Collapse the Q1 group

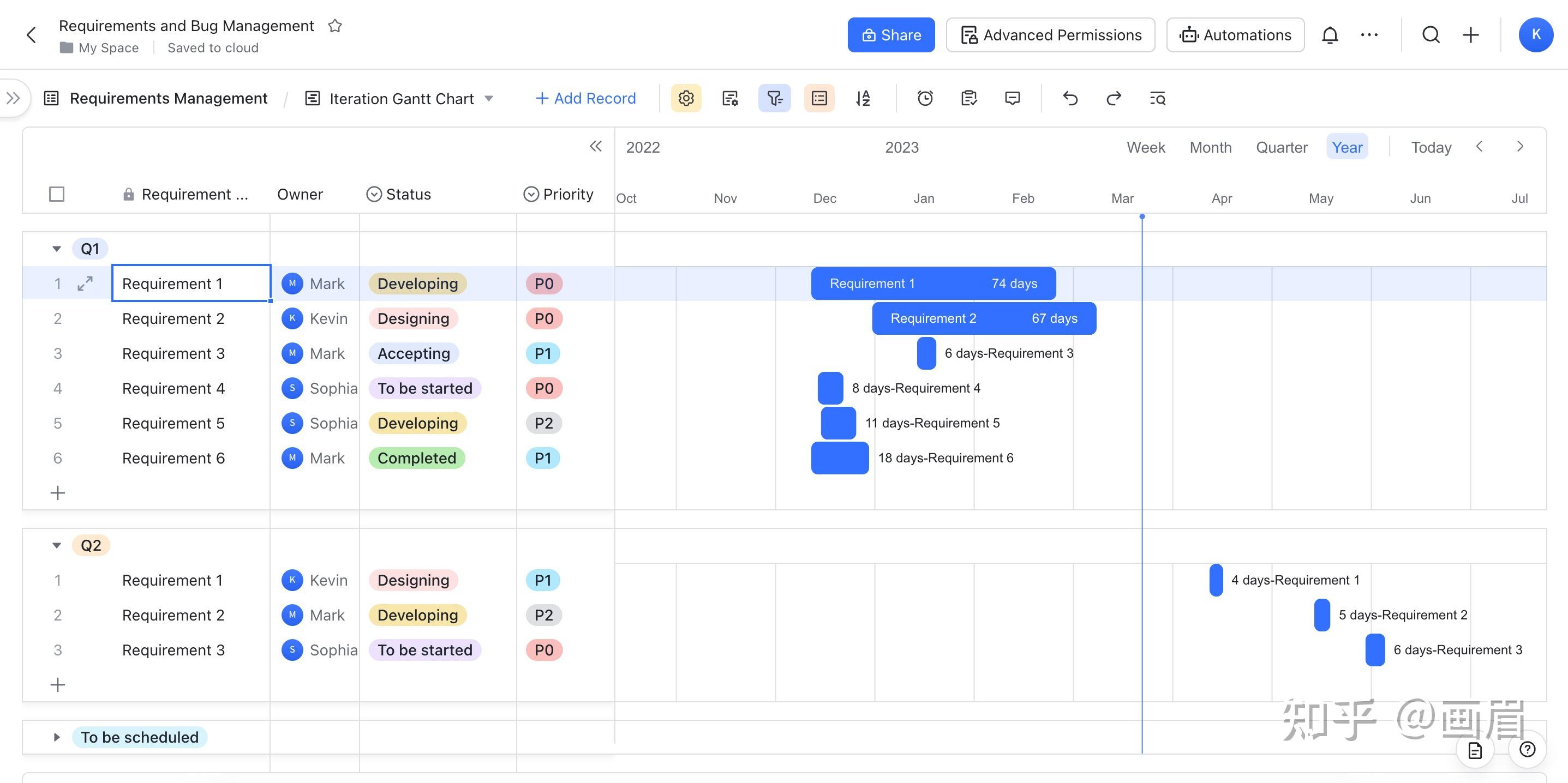pos(57,248)
